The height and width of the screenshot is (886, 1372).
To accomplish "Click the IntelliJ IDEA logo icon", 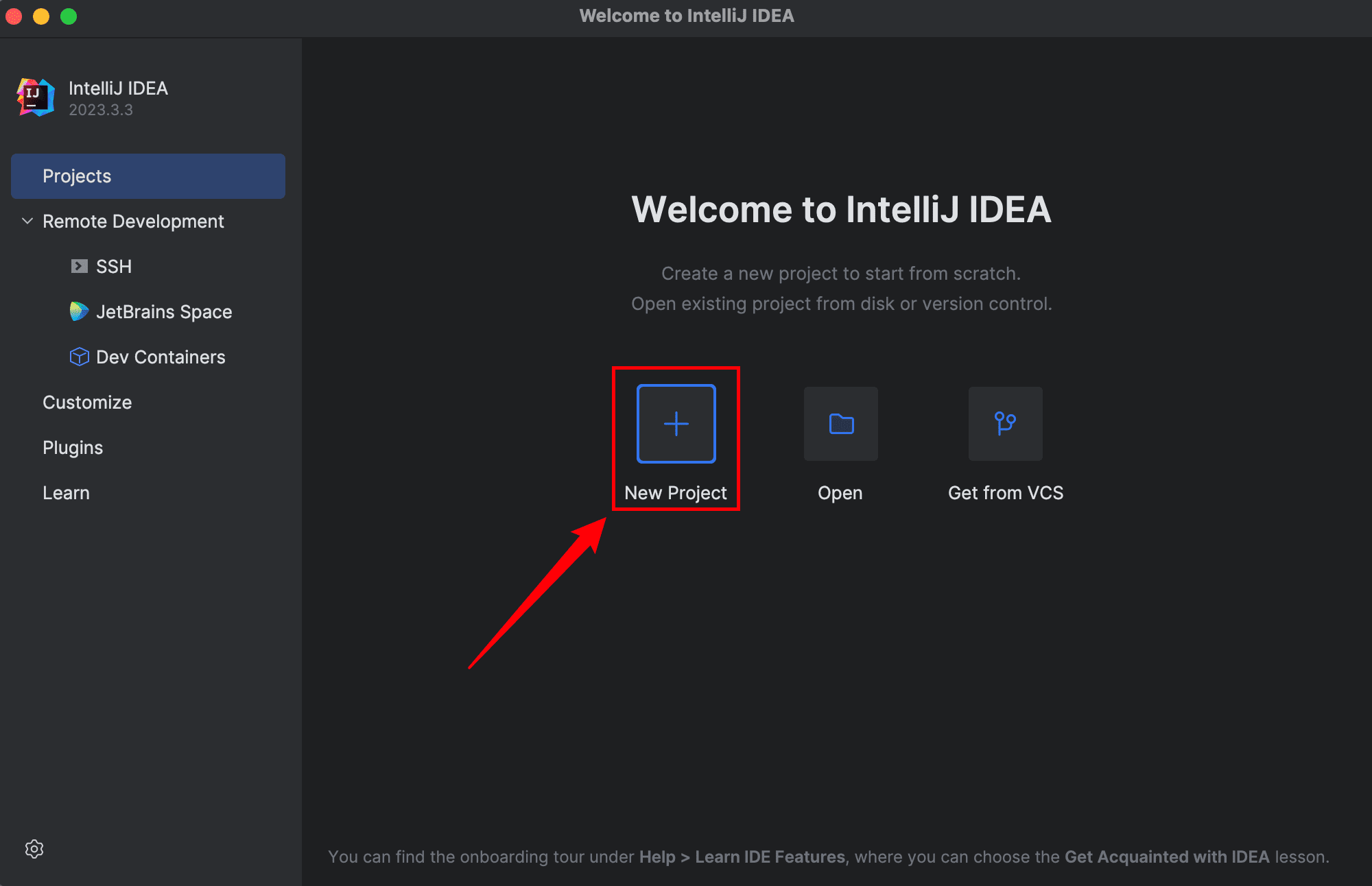I will (36, 97).
